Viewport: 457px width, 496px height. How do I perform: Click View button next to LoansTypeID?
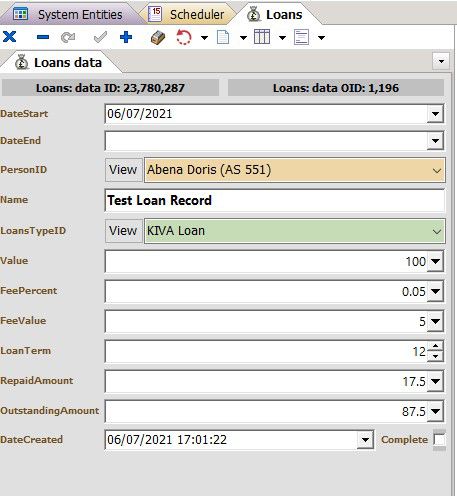[123, 230]
